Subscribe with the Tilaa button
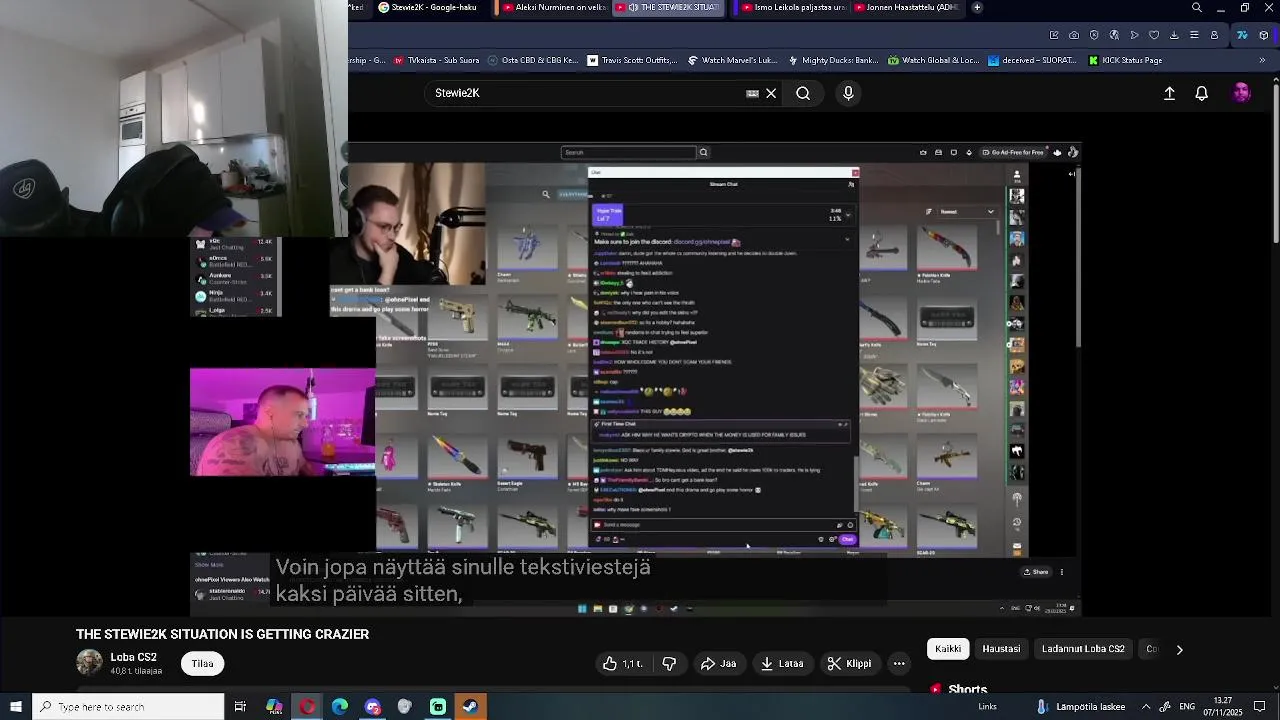This screenshot has height=720, width=1280. (202, 664)
